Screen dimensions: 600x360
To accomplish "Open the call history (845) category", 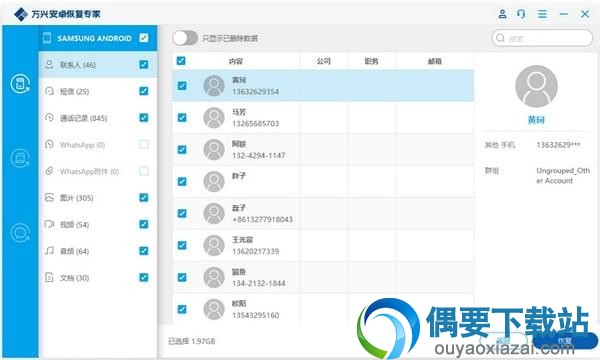I will pyautogui.click(x=98, y=118).
